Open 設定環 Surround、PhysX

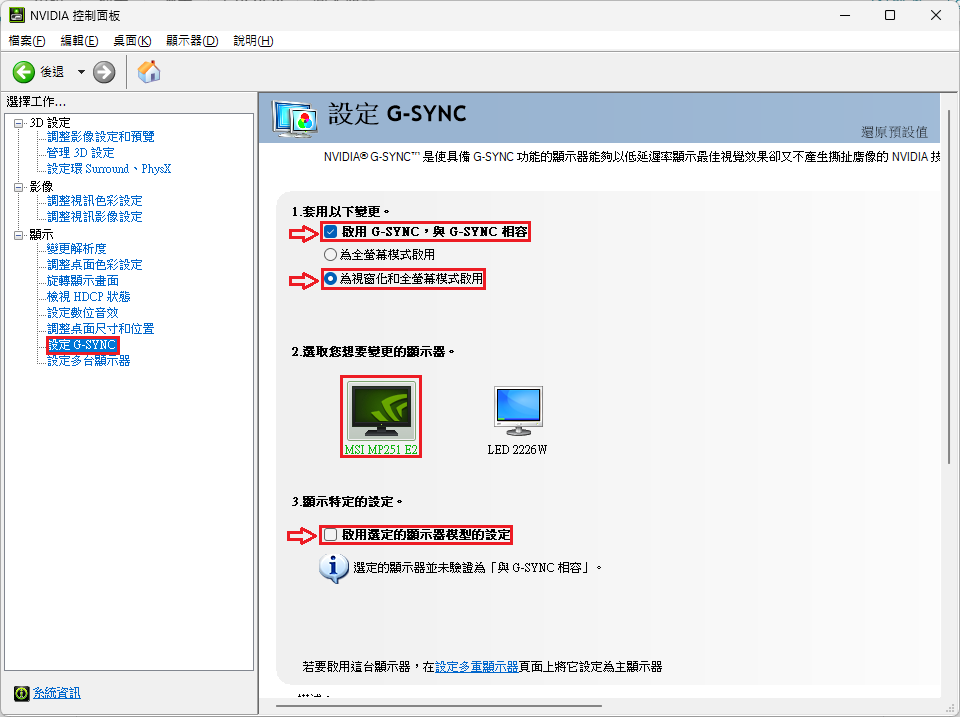(x=110, y=168)
